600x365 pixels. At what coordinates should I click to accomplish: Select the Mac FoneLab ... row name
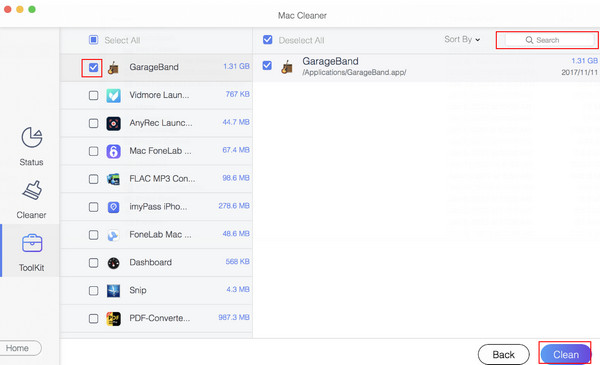(160, 151)
